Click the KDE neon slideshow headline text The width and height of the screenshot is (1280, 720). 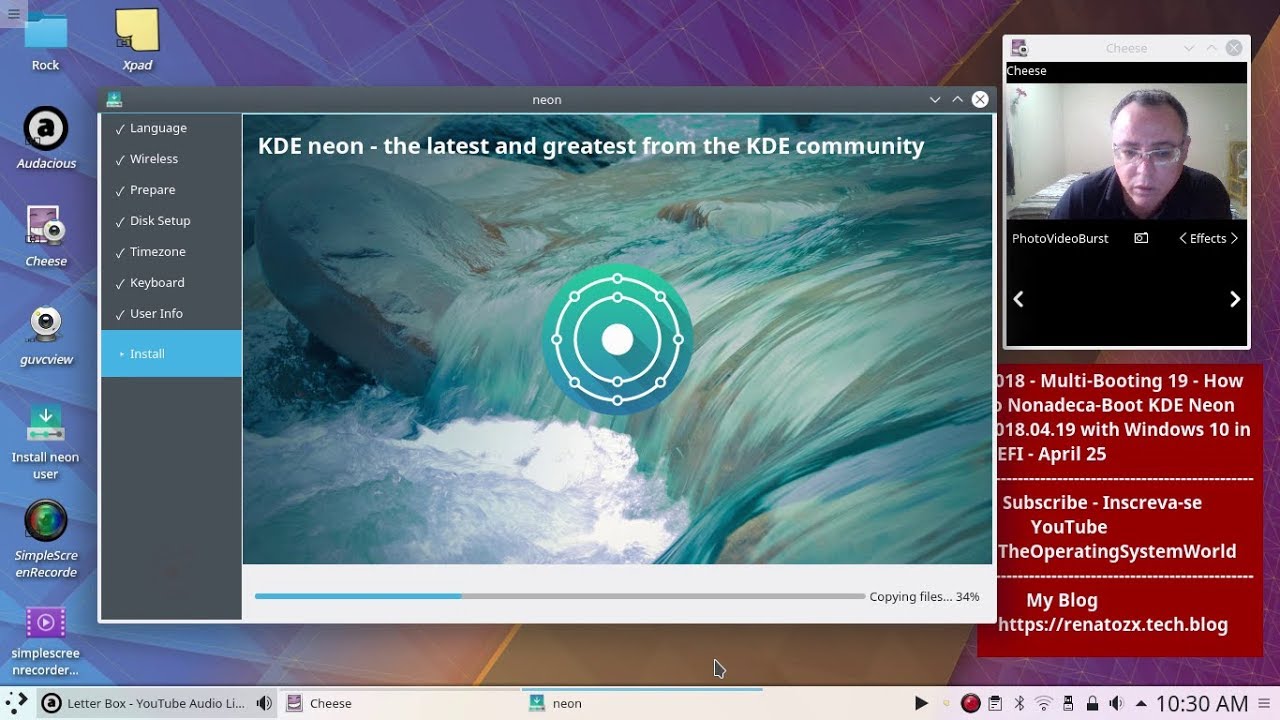click(591, 146)
